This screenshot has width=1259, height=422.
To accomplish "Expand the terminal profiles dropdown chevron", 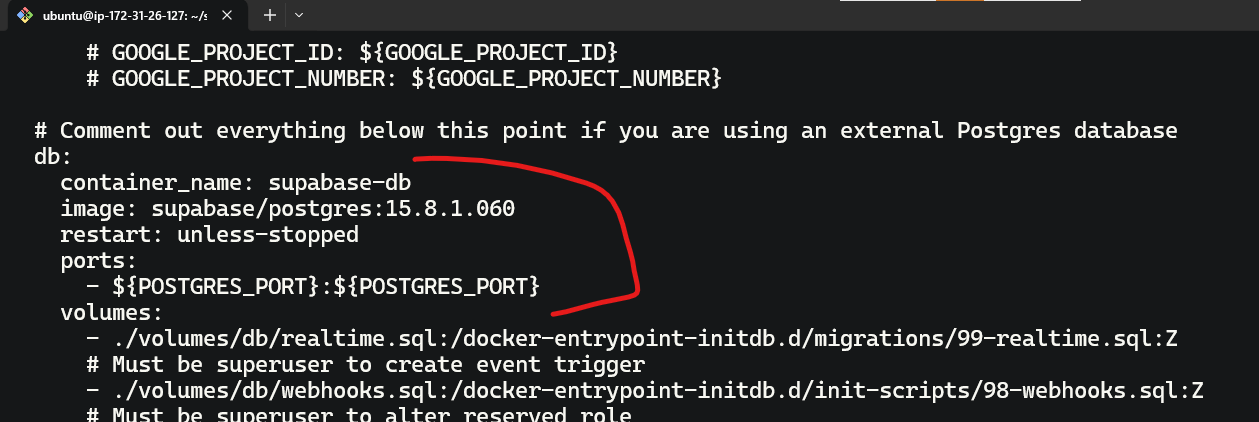I will (x=298, y=15).
